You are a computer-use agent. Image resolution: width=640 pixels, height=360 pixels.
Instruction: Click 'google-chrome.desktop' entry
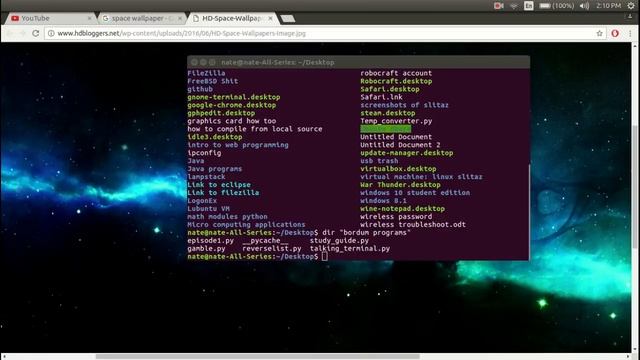point(231,105)
